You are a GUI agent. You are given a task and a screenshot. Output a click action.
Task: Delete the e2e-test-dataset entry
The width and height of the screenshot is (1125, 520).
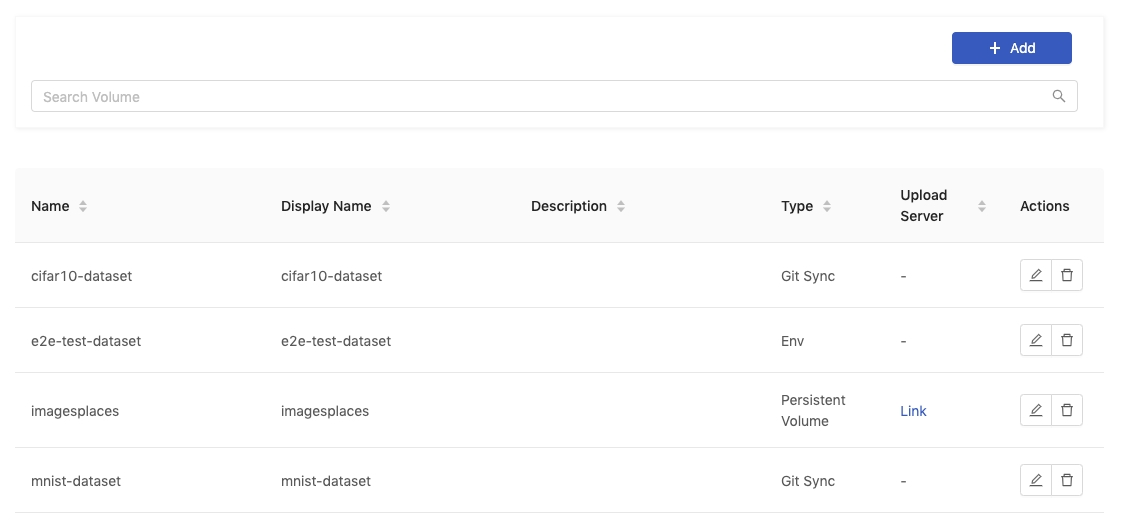(1067, 340)
